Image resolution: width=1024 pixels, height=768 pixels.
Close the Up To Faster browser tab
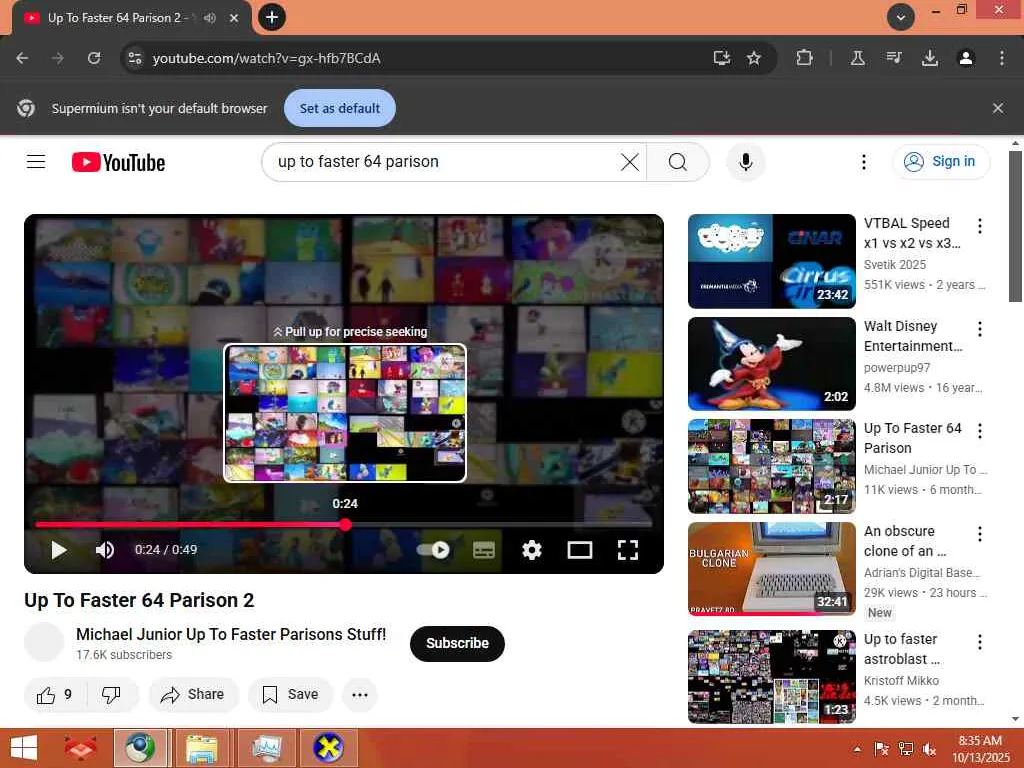234,18
